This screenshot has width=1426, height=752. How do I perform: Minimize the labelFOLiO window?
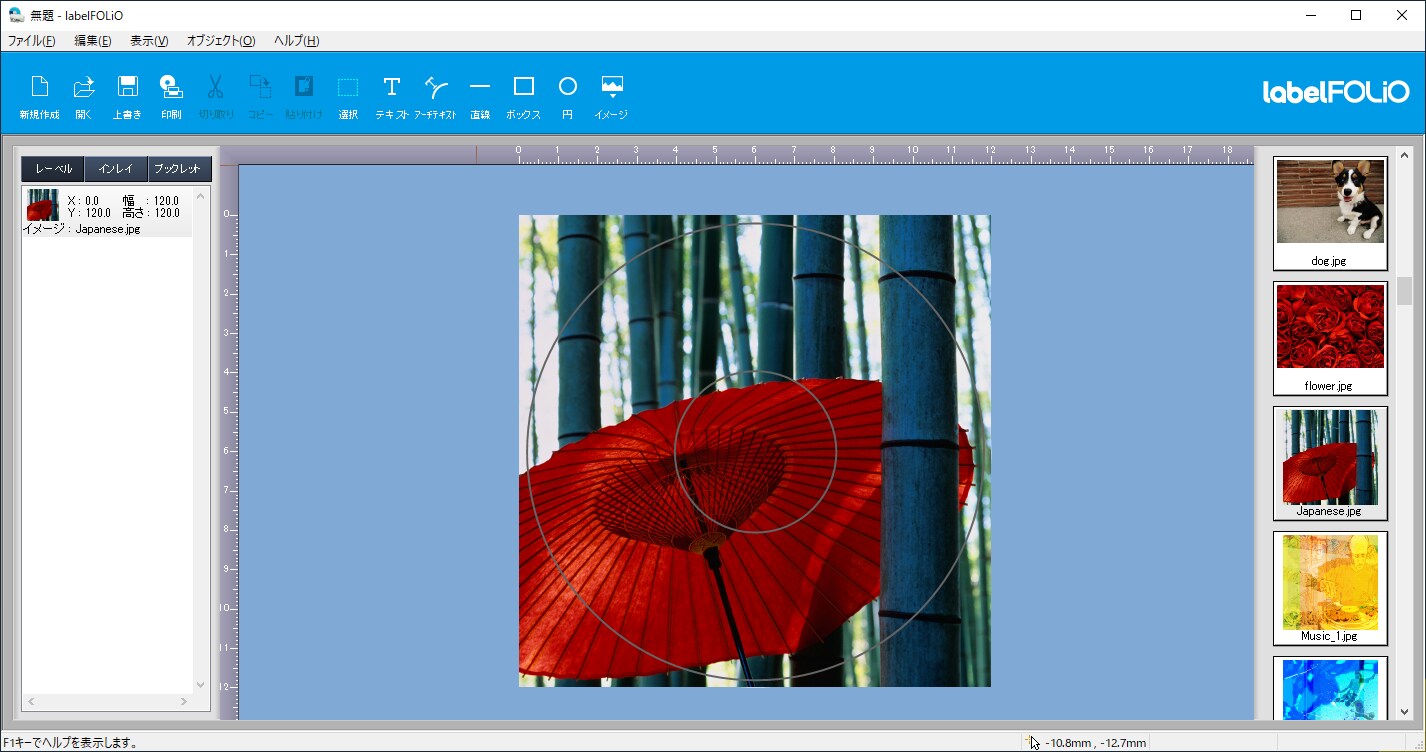point(1310,15)
